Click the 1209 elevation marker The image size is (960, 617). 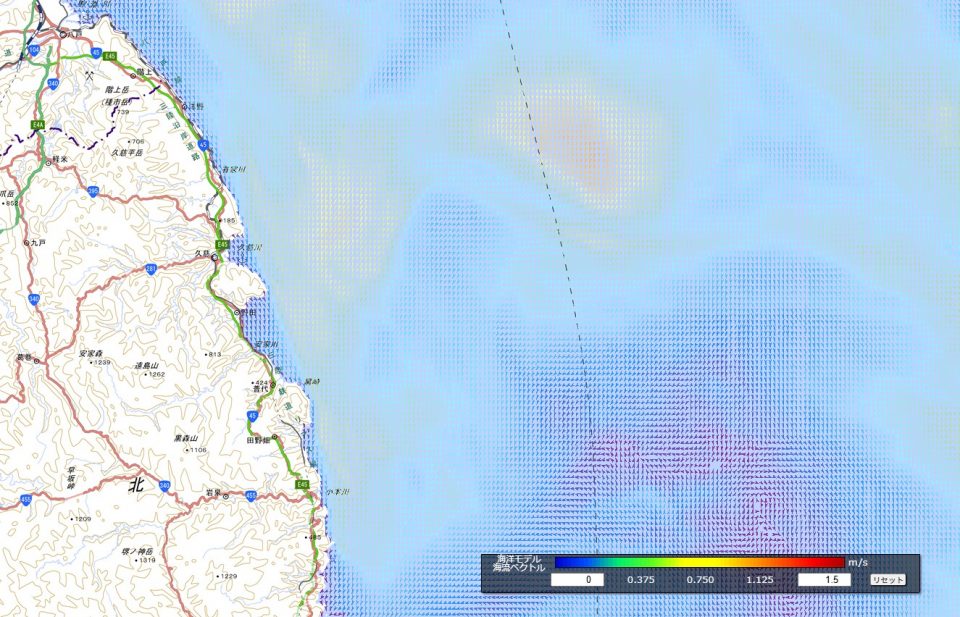(81, 518)
